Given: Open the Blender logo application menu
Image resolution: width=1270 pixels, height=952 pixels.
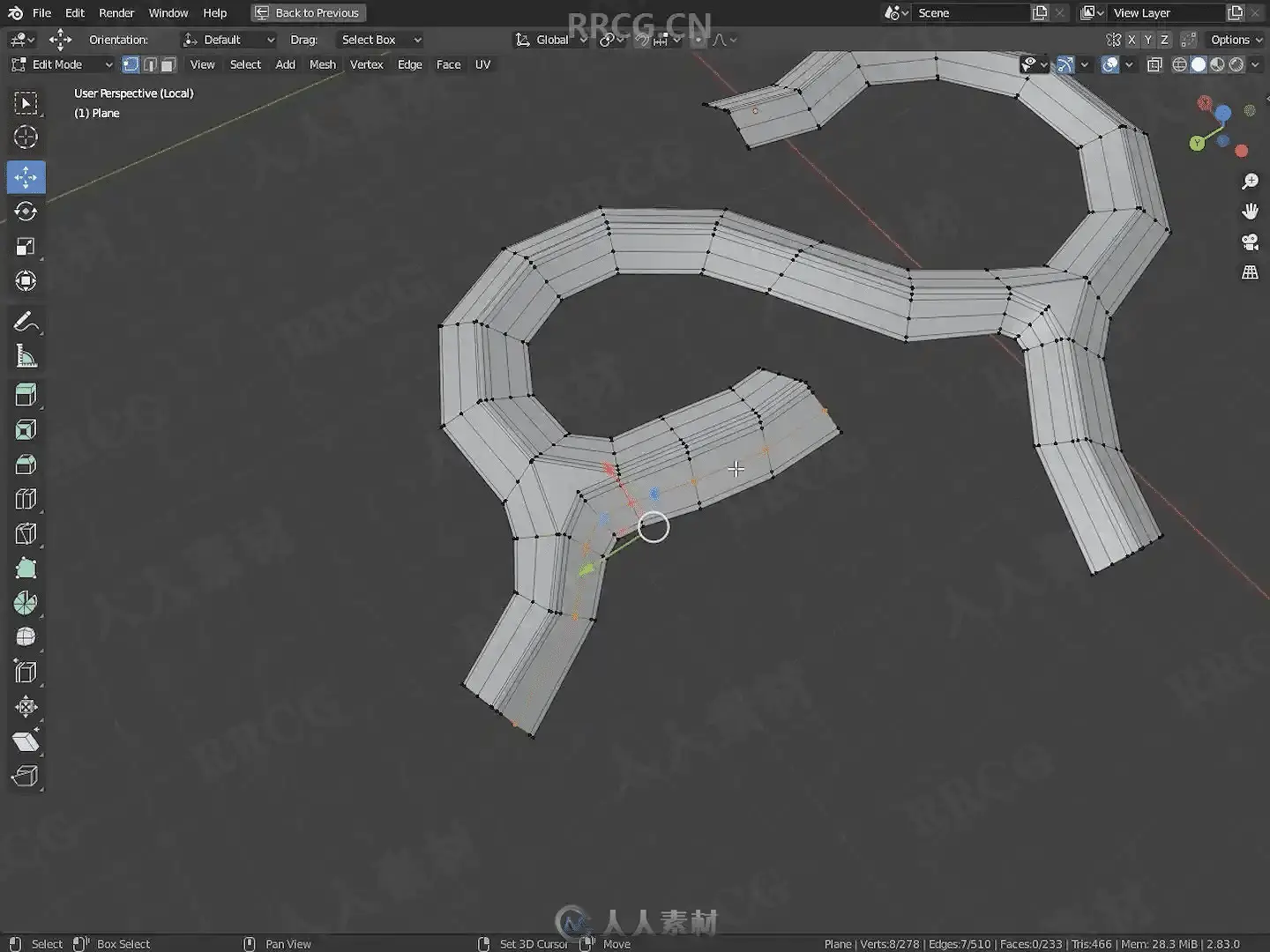Looking at the screenshot, I should coord(15,13).
